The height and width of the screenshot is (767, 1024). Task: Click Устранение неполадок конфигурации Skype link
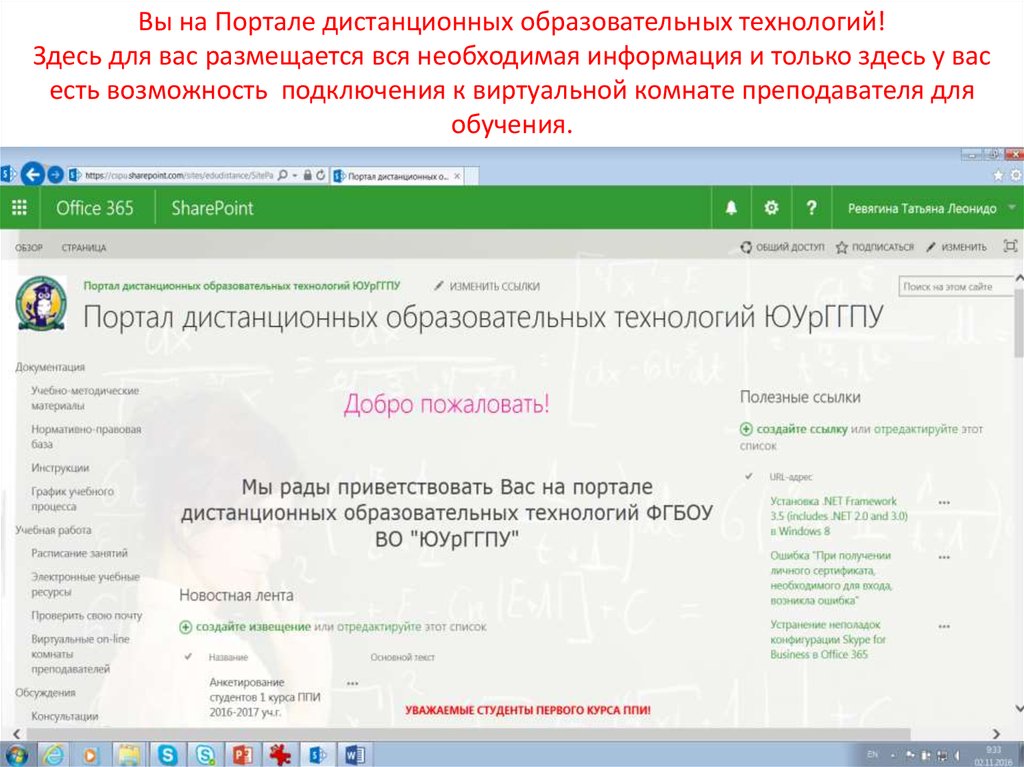[827, 640]
